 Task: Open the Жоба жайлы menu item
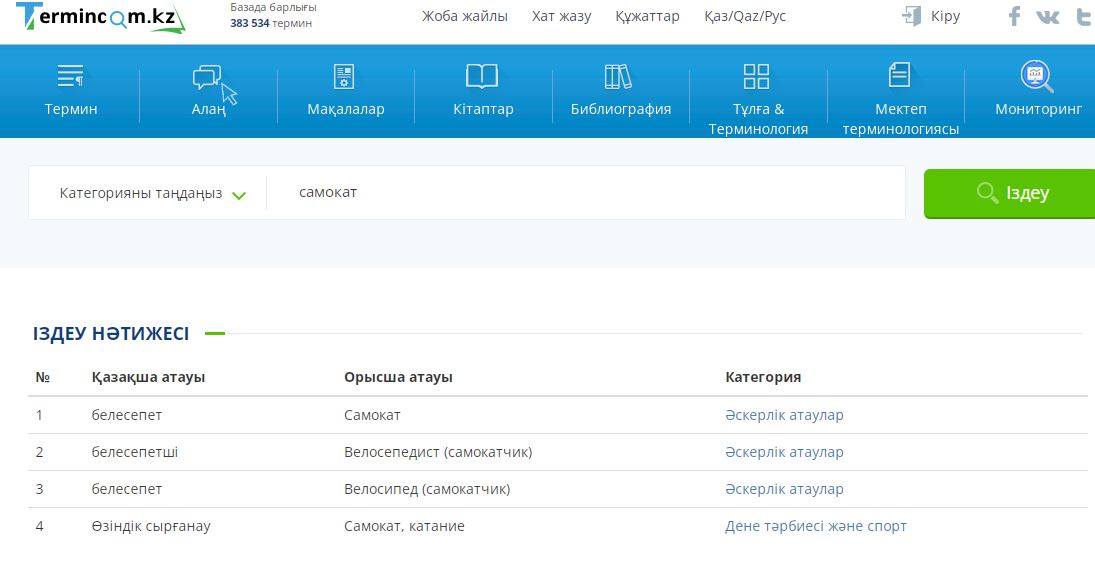tap(464, 16)
